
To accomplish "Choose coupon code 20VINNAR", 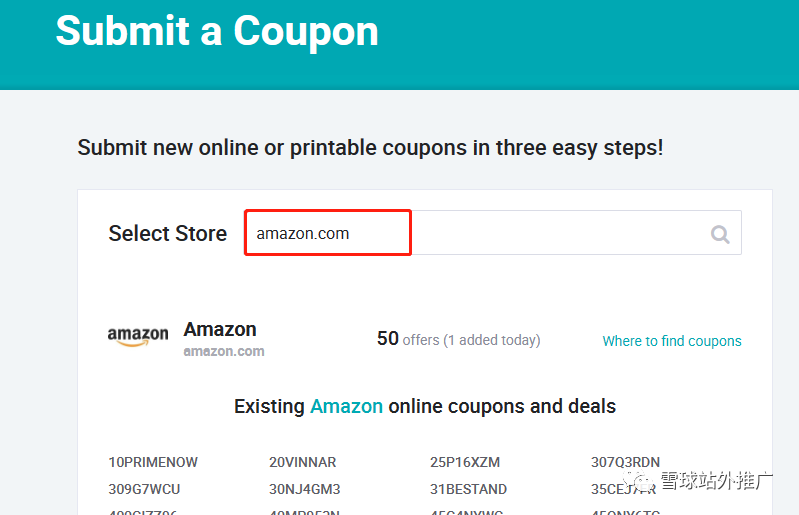I will tap(303, 462).
